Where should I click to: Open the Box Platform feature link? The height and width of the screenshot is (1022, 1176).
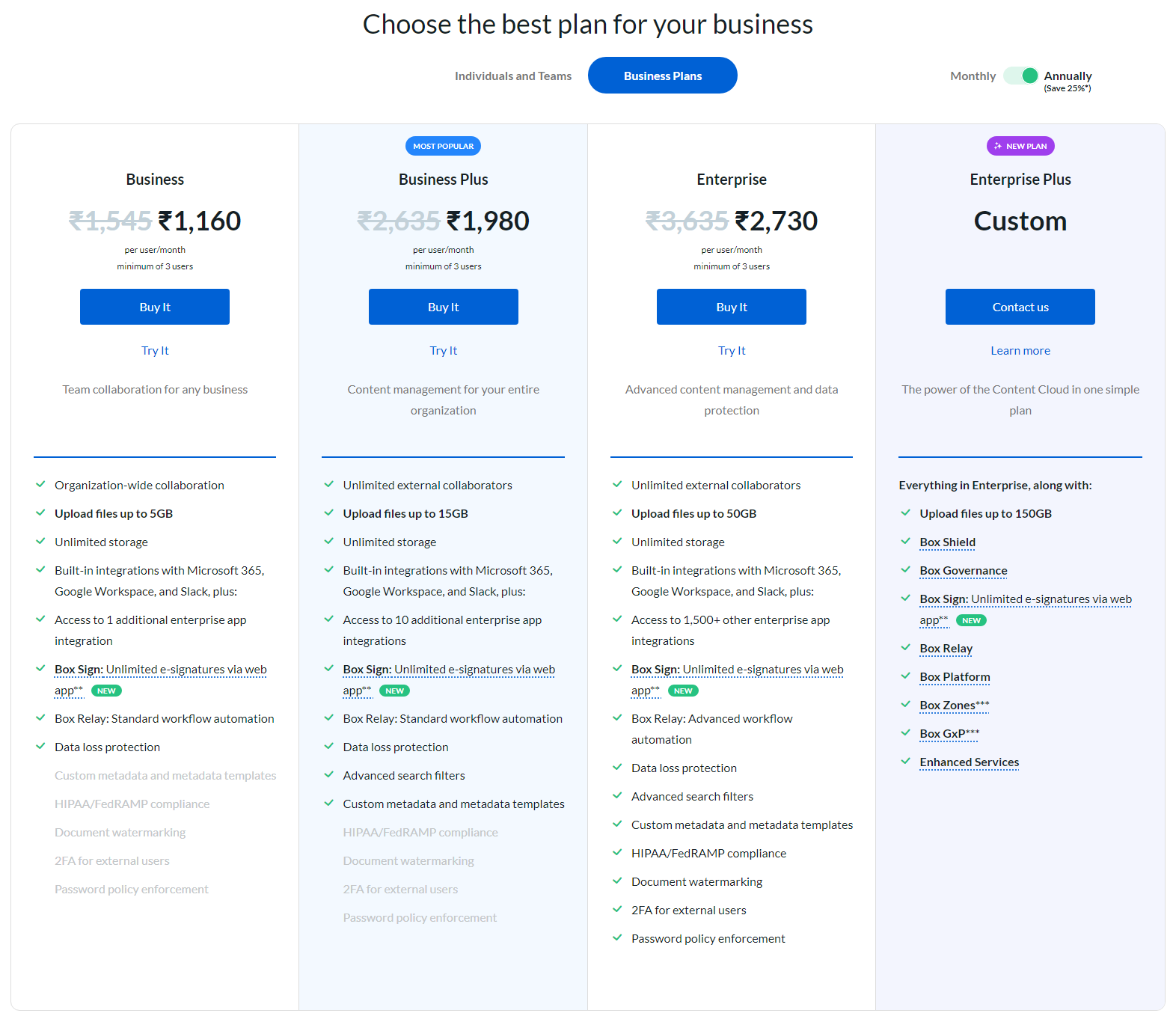coord(955,677)
